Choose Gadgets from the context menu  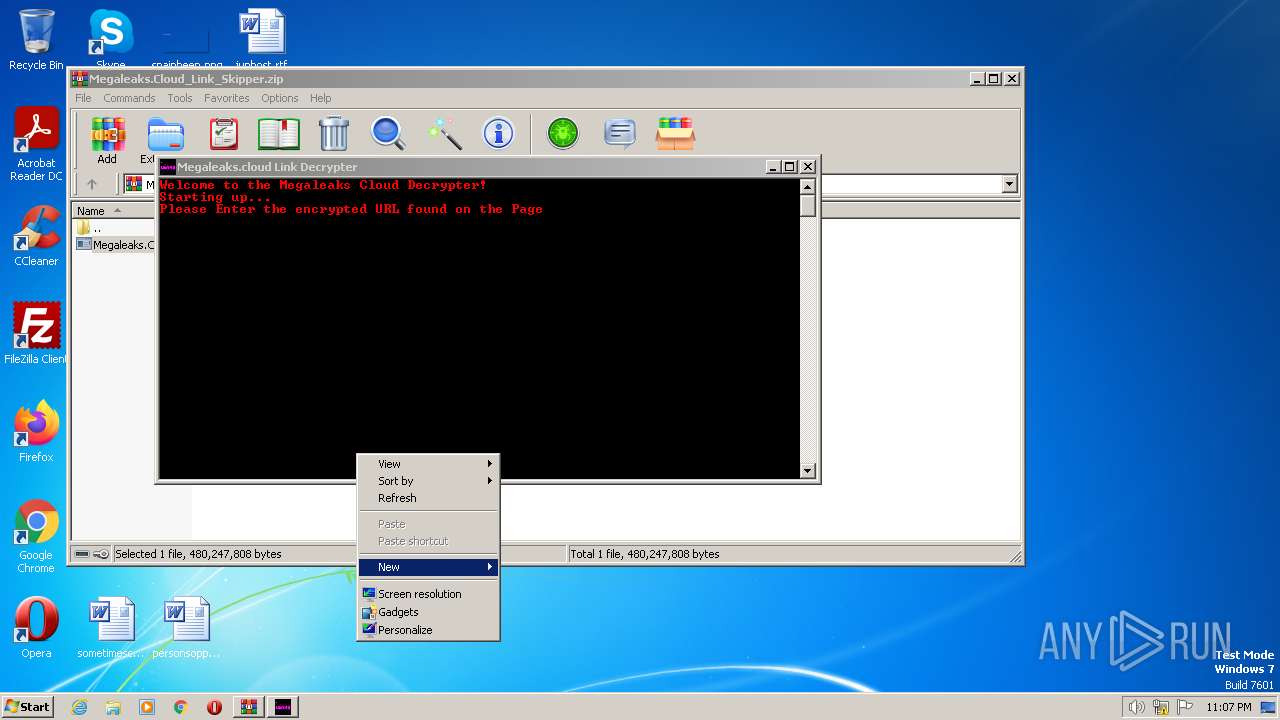pos(428,612)
